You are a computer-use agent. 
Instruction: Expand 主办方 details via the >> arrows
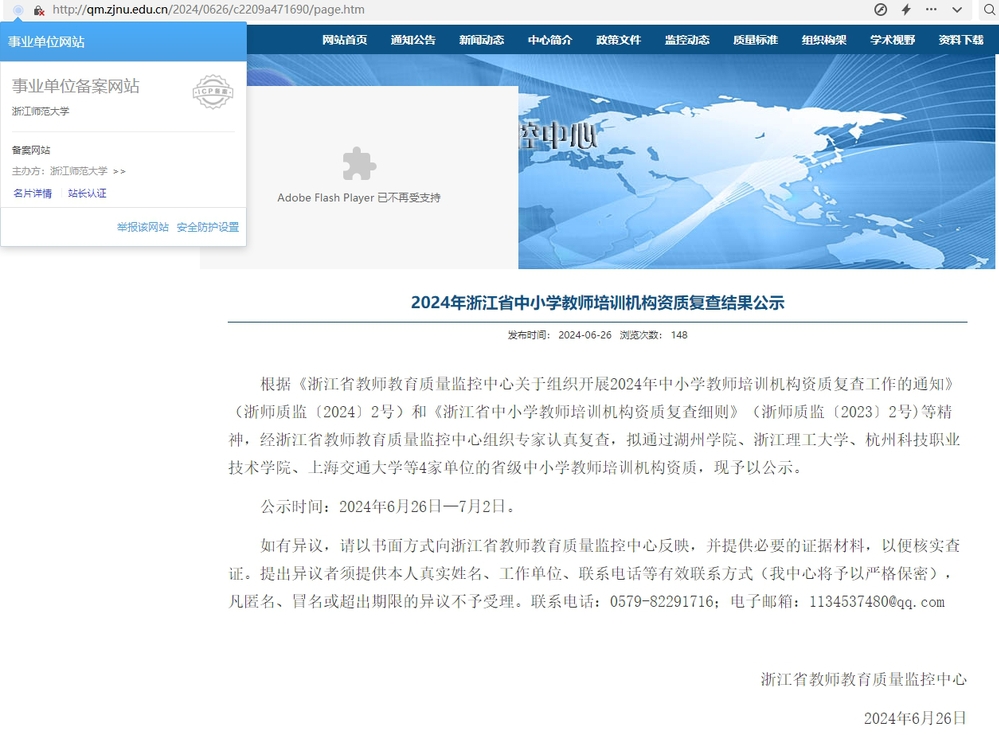point(120,171)
